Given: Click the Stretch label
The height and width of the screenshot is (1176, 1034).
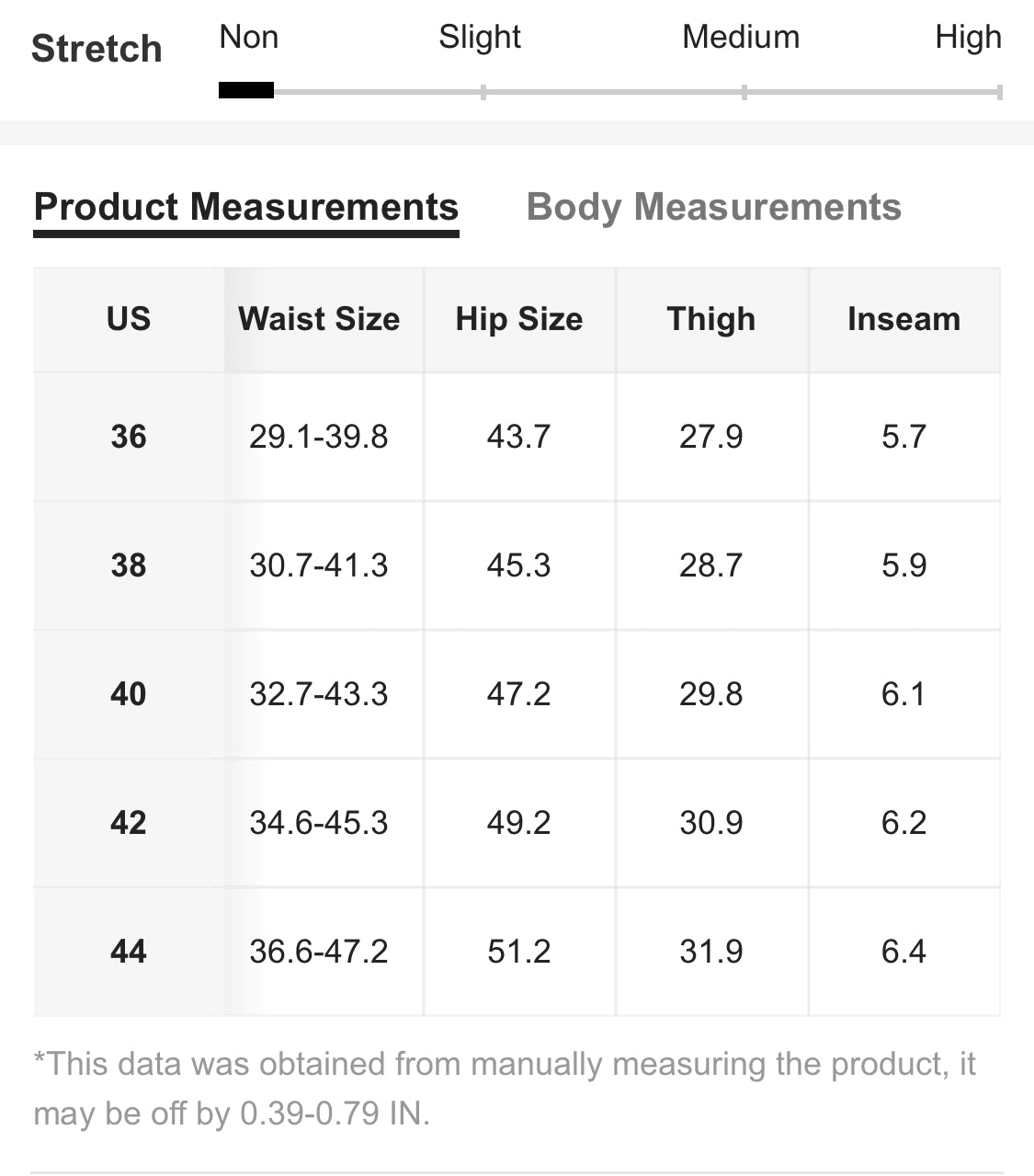Looking at the screenshot, I should 97,49.
